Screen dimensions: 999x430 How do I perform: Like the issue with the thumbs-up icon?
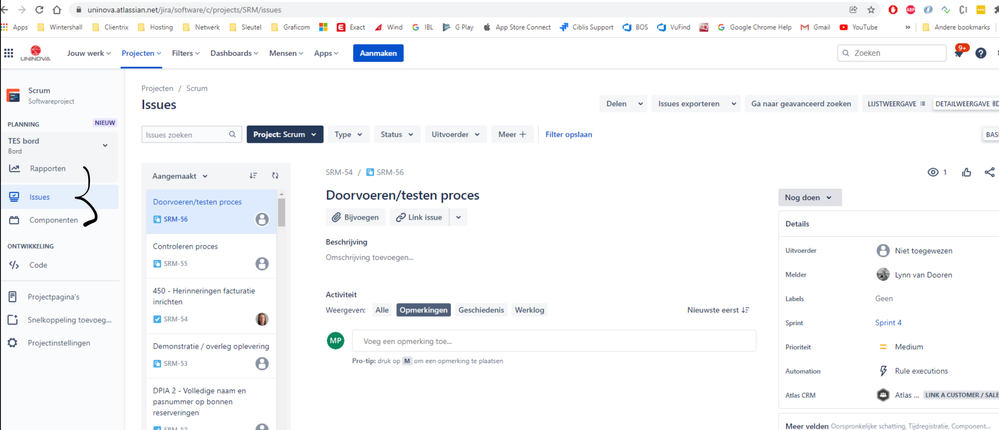pos(967,172)
